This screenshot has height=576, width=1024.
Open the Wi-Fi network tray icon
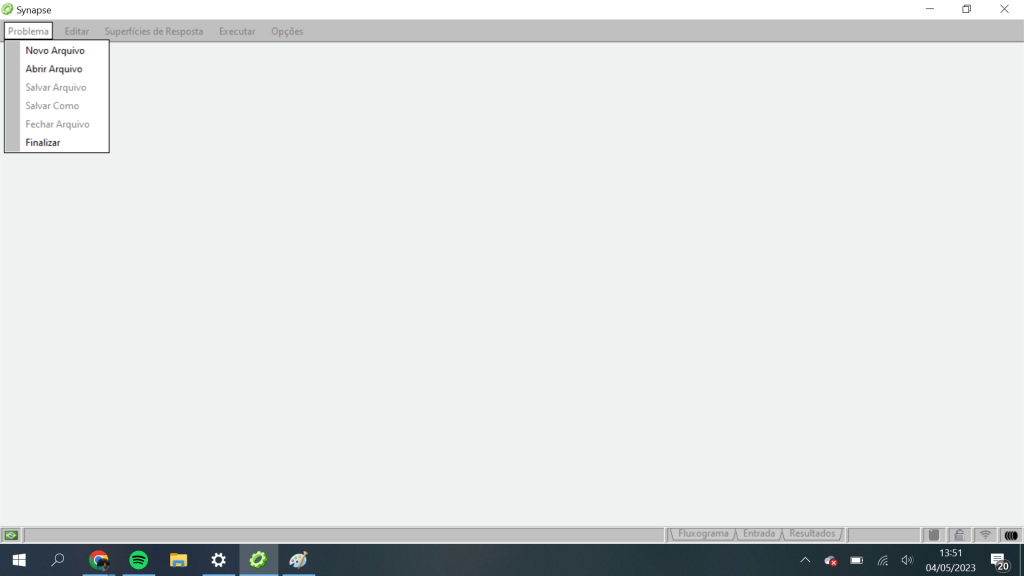(x=883, y=560)
